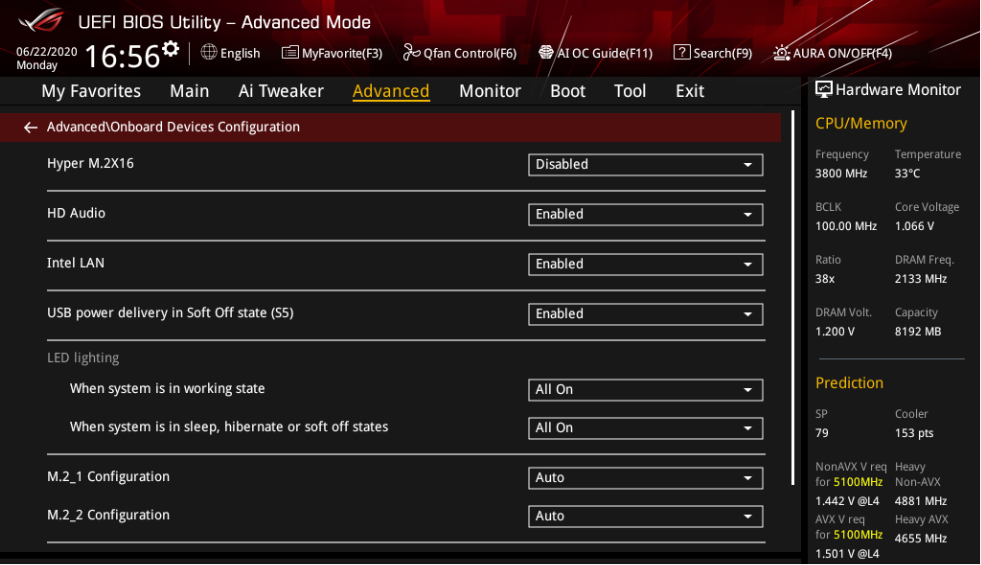
Task: Click the 38x ratio value
Action: 825,279
